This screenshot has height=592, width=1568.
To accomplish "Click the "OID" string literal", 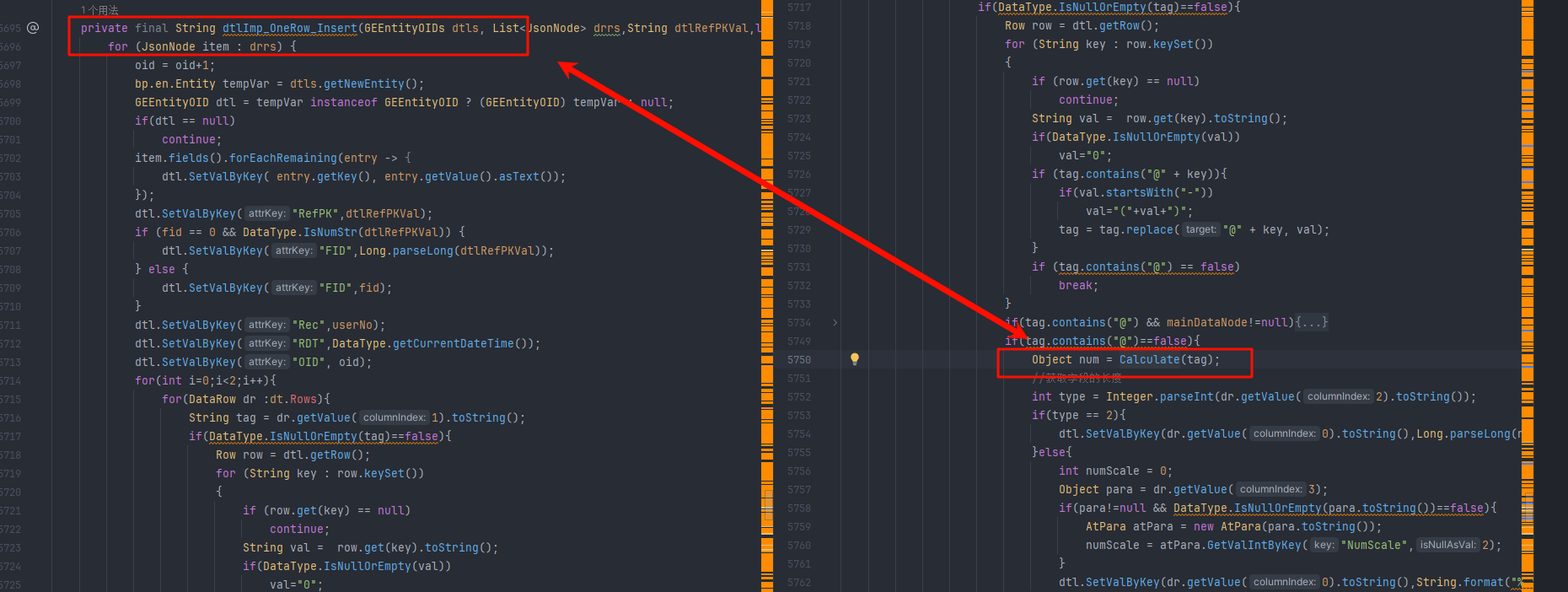I will click(x=309, y=362).
